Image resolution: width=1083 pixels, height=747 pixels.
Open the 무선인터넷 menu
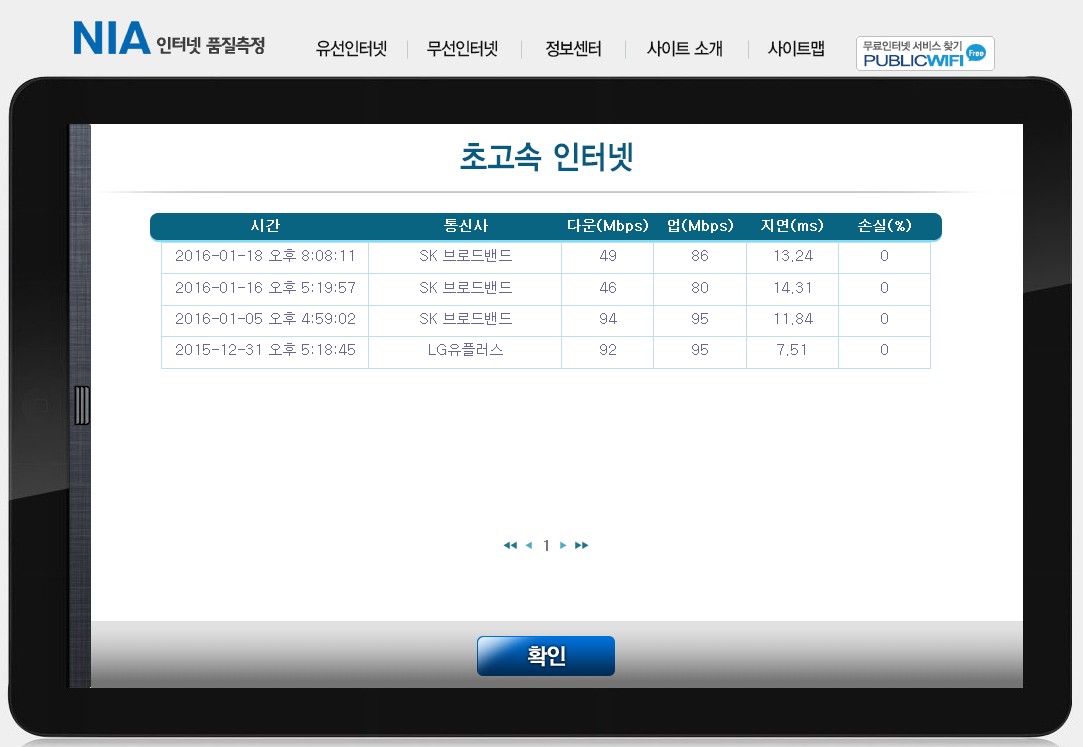pos(462,49)
